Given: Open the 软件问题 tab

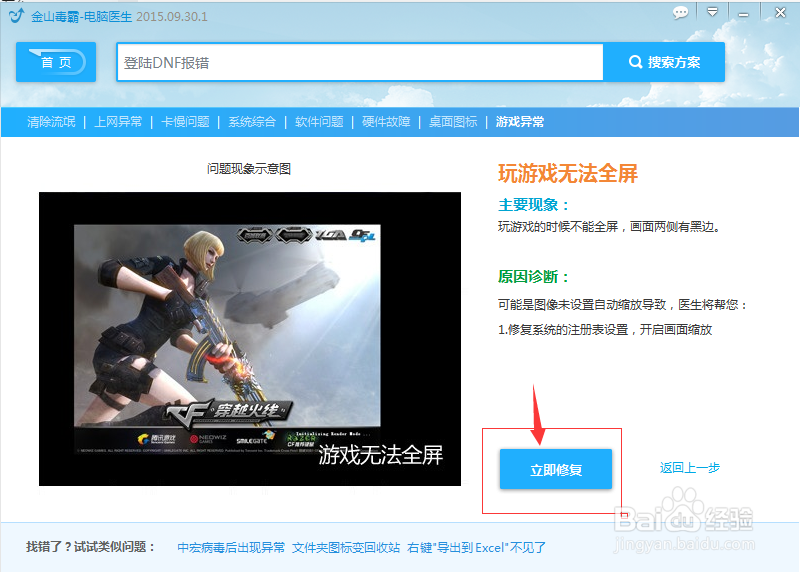Looking at the screenshot, I should pos(319,122).
